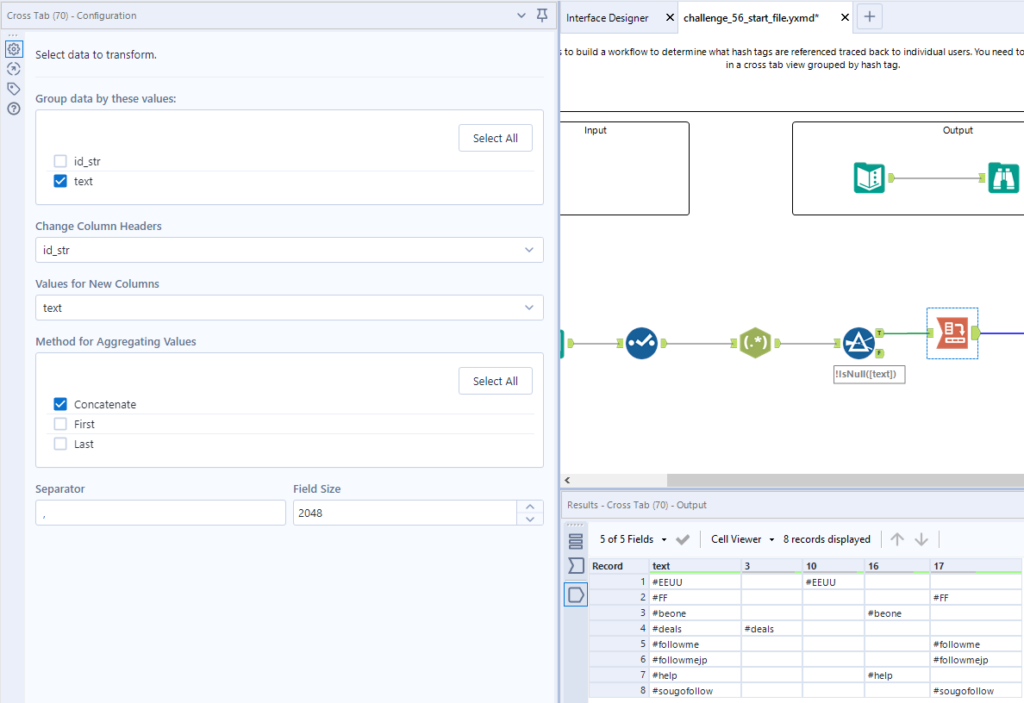
Task: Open a new workflow tab with plus
Action: pos(869,17)
